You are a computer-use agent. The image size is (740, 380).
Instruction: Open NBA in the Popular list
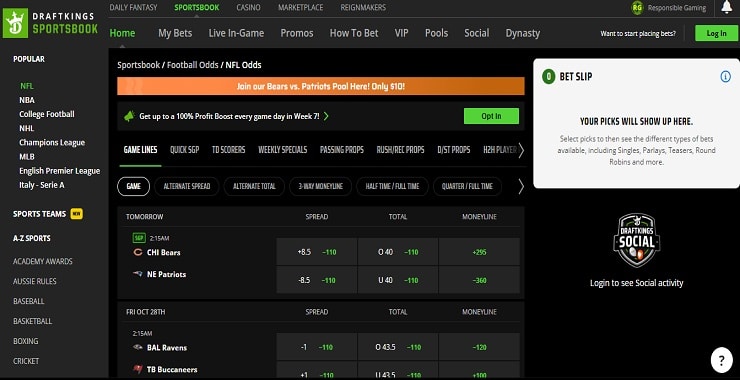click(x=27, y=100)
